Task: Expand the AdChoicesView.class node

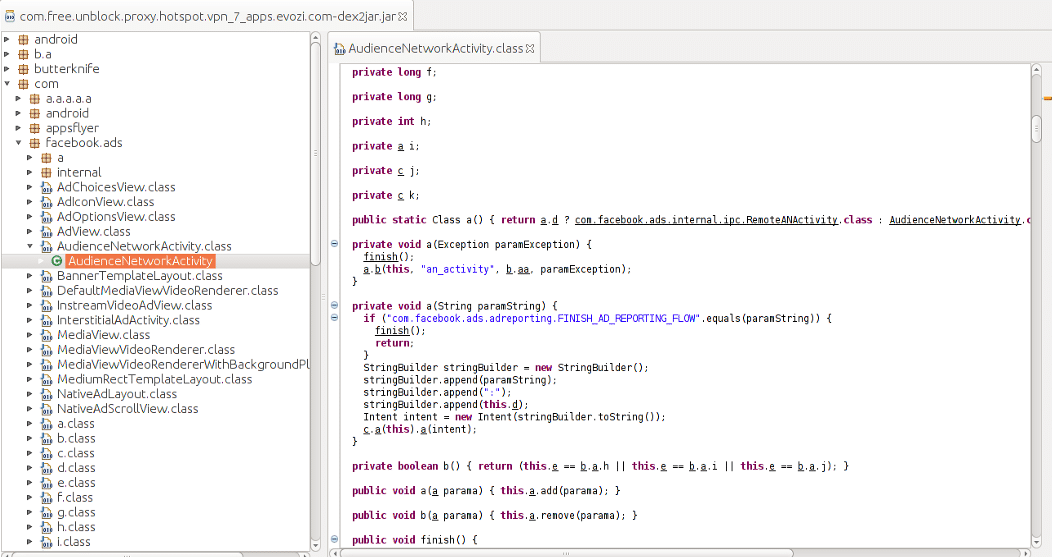Action: point(30,187)
